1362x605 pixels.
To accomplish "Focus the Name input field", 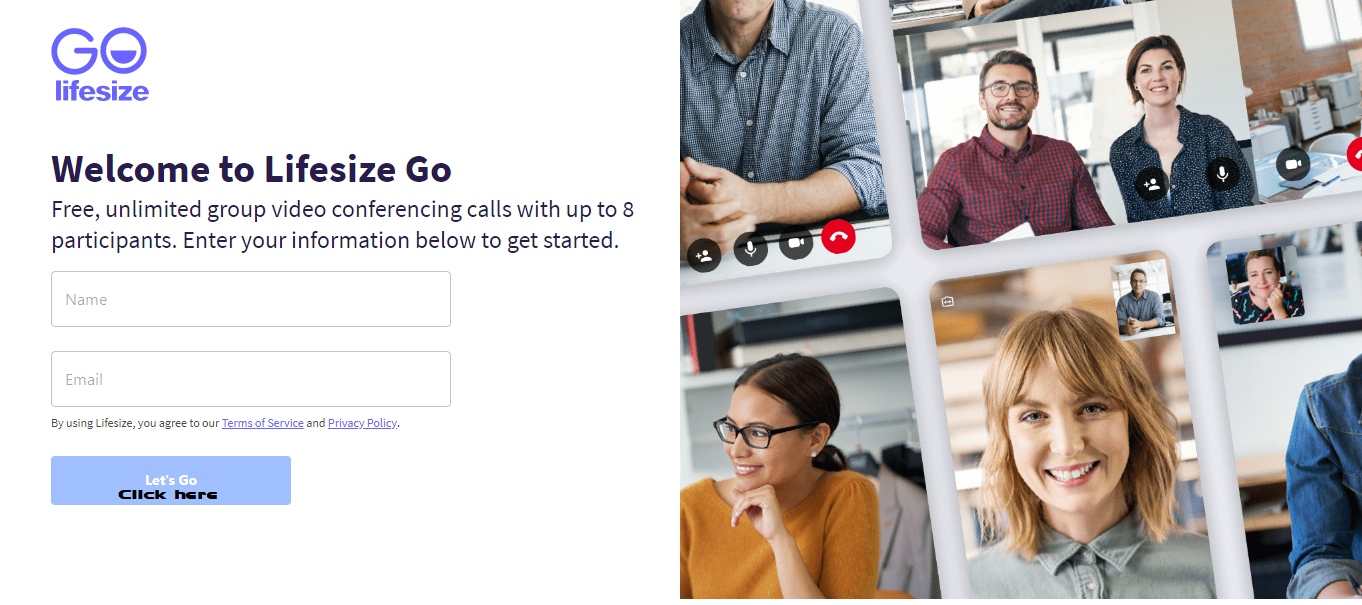I will (251, 299).
